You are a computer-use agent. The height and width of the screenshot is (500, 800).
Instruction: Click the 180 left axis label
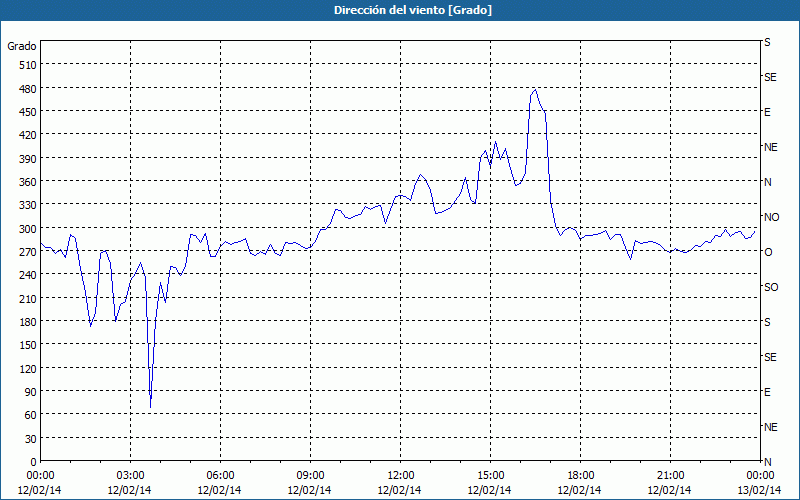28,322
